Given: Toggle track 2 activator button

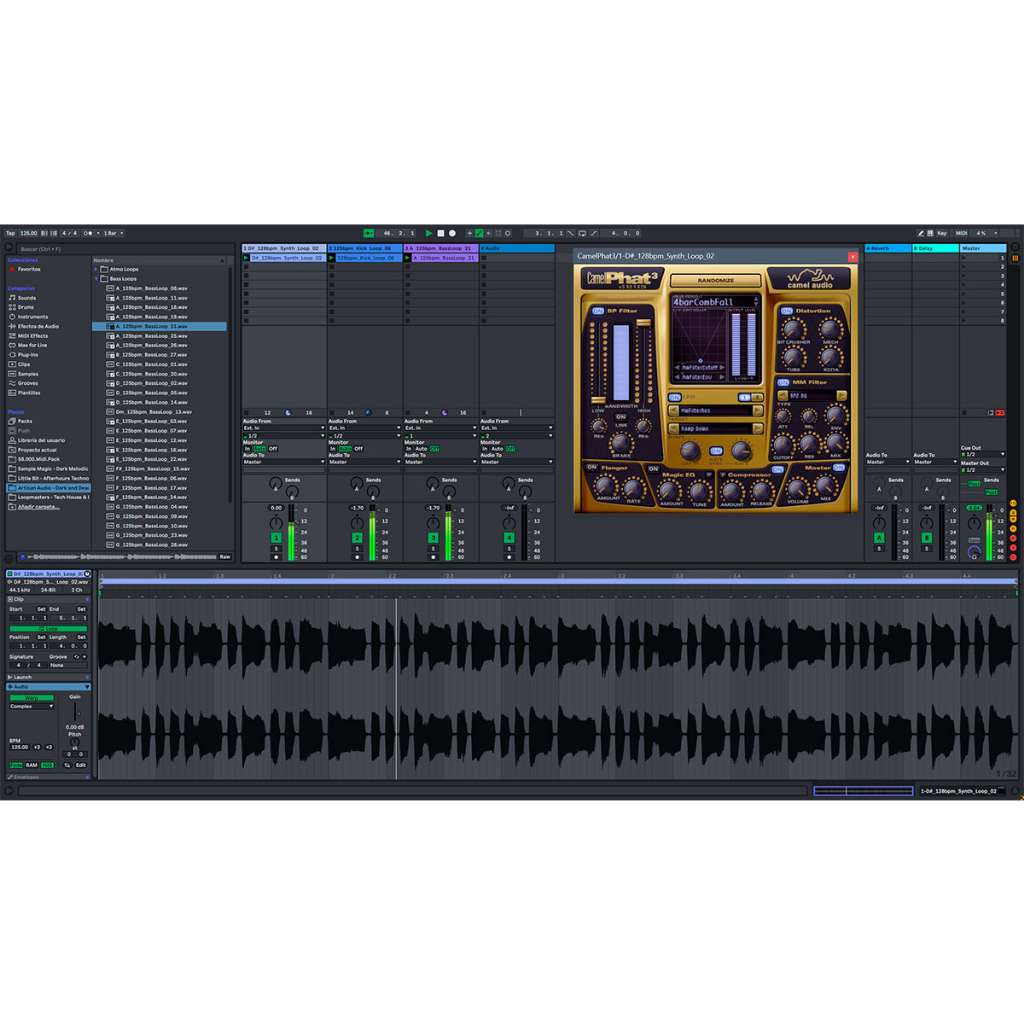Looking at the screenshot, I should [357, 538].
